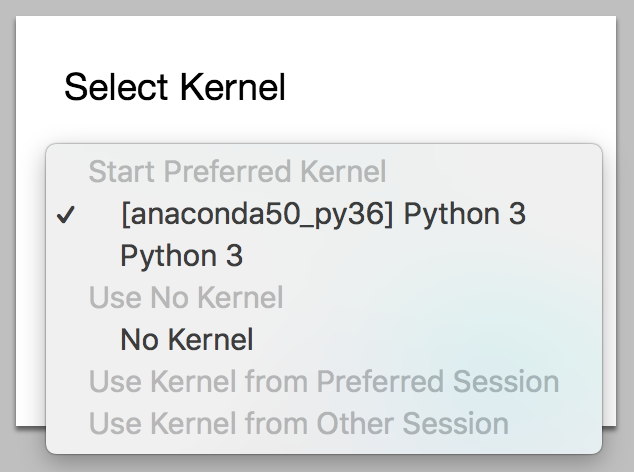Pick No Kernel under Use No Kernel
The height and width of the screenshot is (472, 634).
click(x=186, y=340)
